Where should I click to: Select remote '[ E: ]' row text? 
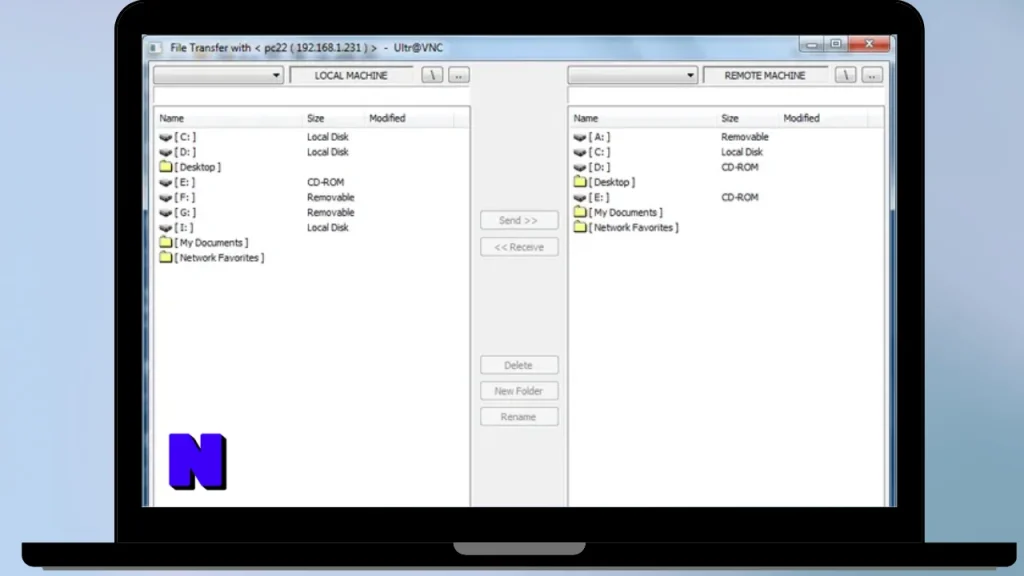[x=599, y=197]
